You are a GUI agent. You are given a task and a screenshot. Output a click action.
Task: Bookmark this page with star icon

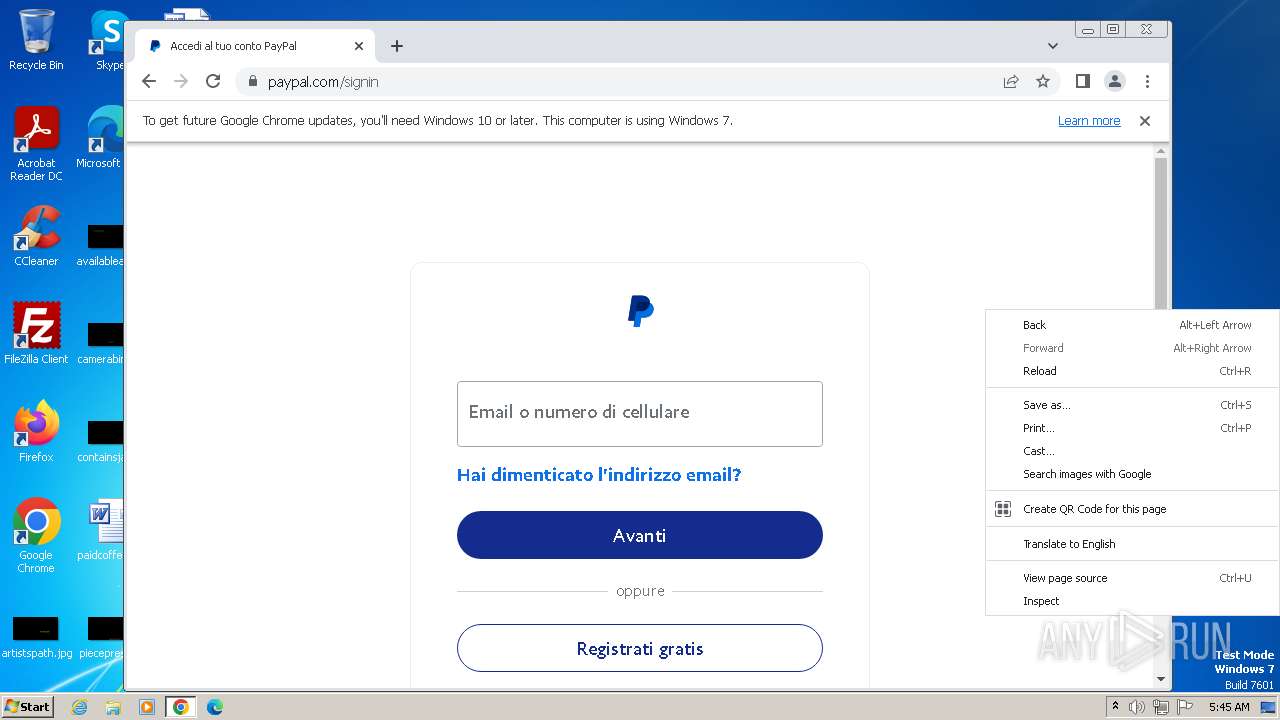pyautogui.click(x=1043, y=82)
